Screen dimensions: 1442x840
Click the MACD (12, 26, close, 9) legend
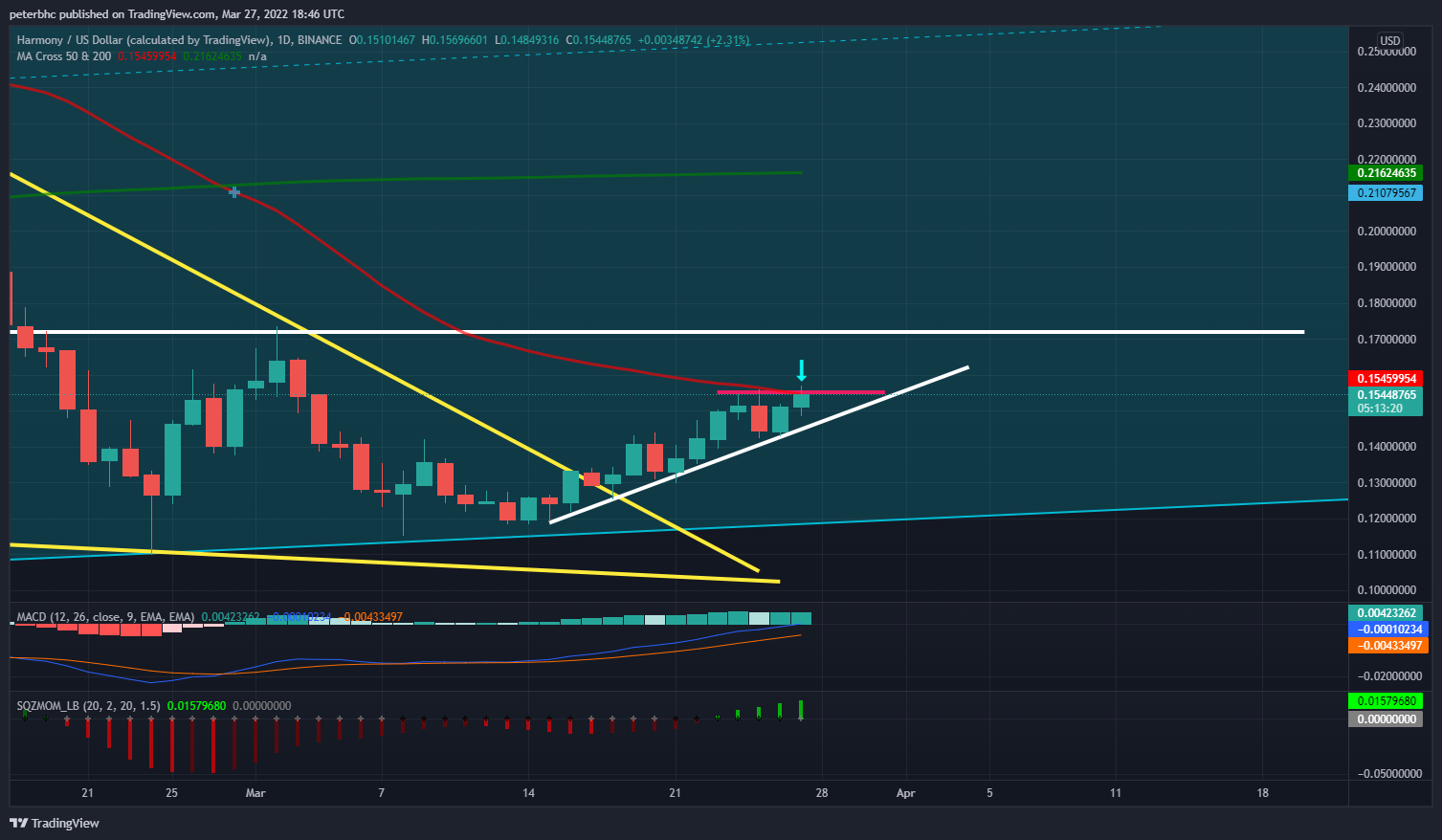coord(105,617)
